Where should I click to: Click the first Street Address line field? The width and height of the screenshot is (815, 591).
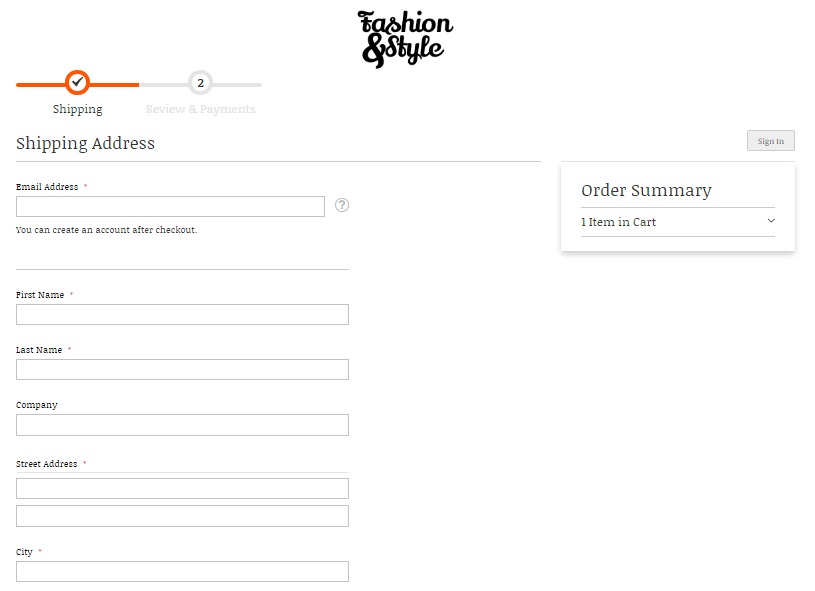point(182,489)
